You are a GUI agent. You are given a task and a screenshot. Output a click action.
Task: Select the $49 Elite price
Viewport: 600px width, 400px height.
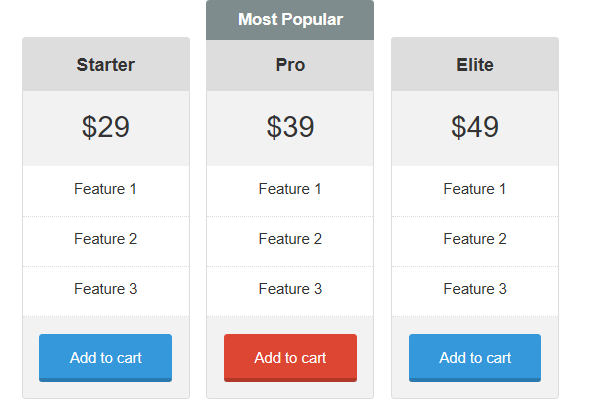pyautogui.click(x=475, y=127)
